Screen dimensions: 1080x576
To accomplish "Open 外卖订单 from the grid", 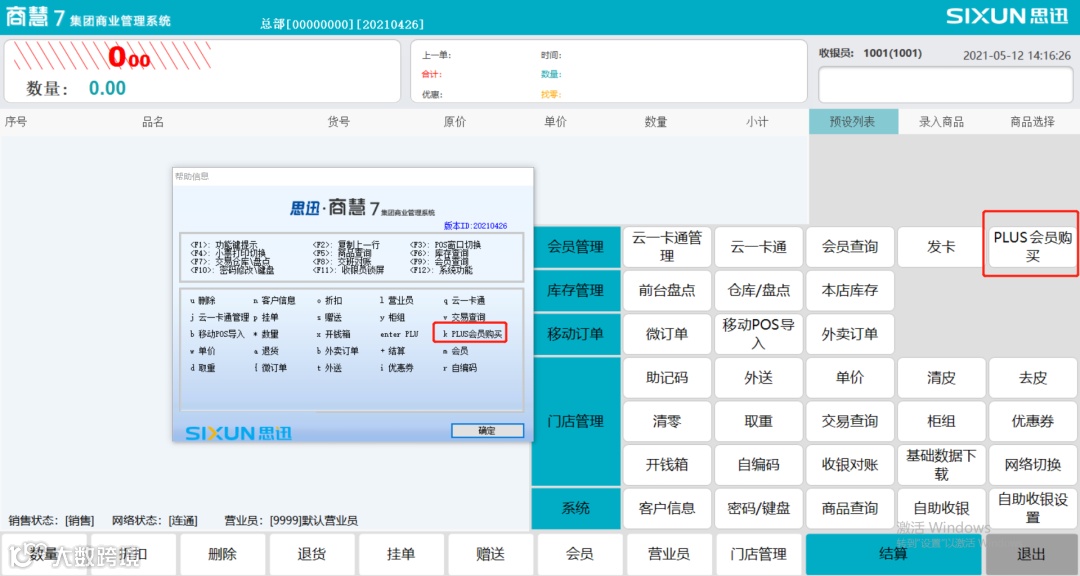I will pyautogui.click(x=850, y=333).
